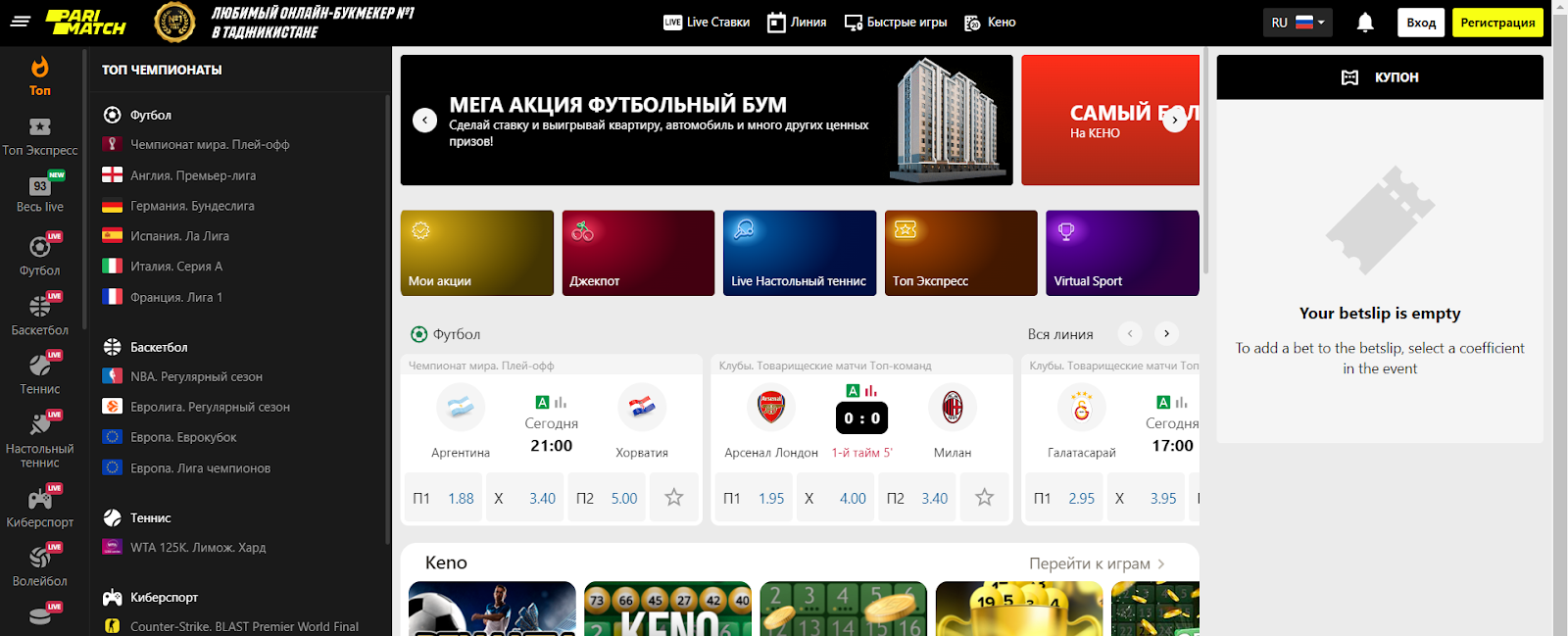
Task: Open Вся линия link
Action: [x=1060, y=334]
